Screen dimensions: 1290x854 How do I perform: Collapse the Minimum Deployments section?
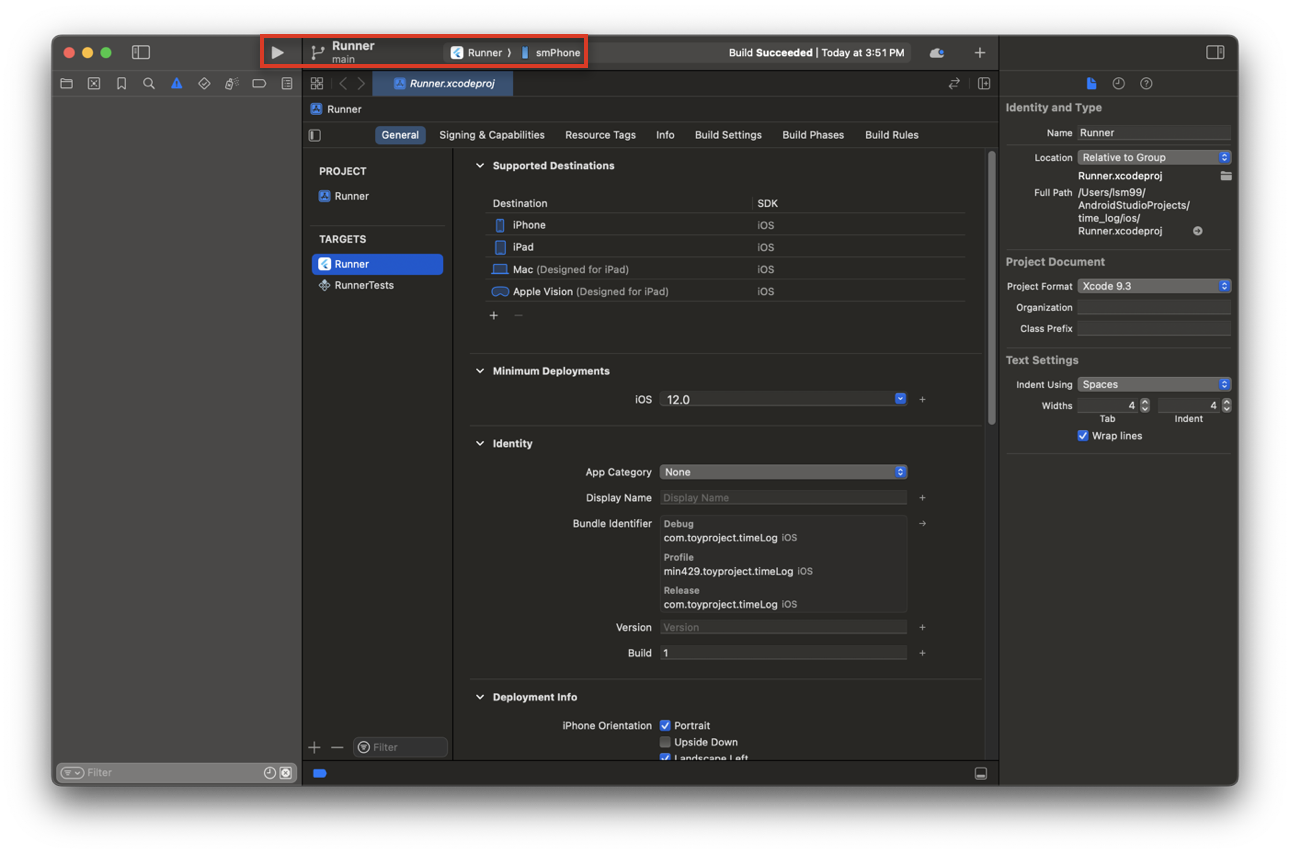coord(480,371)
